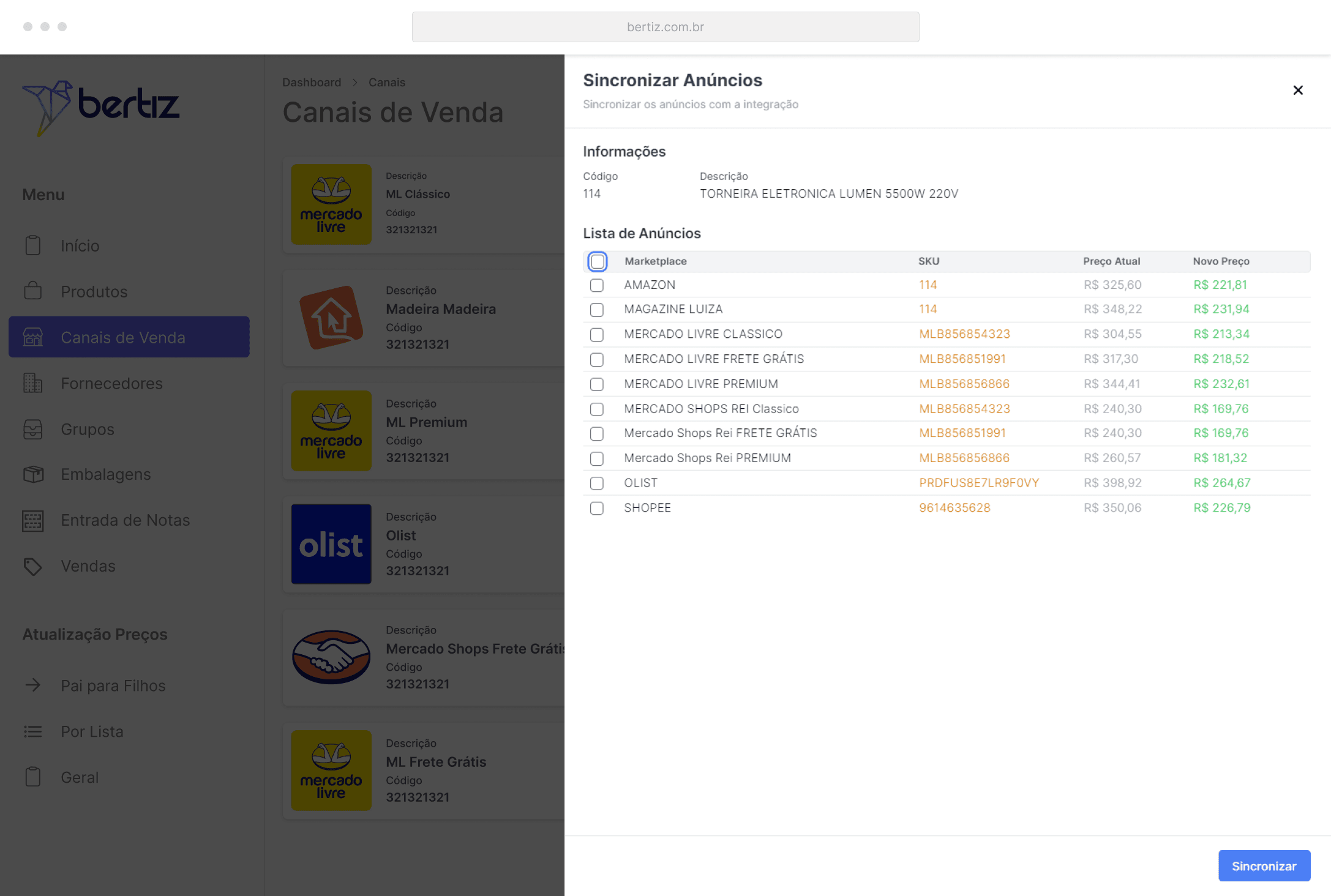Click the Pai para Filhos arrow icon

(x=33, y=685)
